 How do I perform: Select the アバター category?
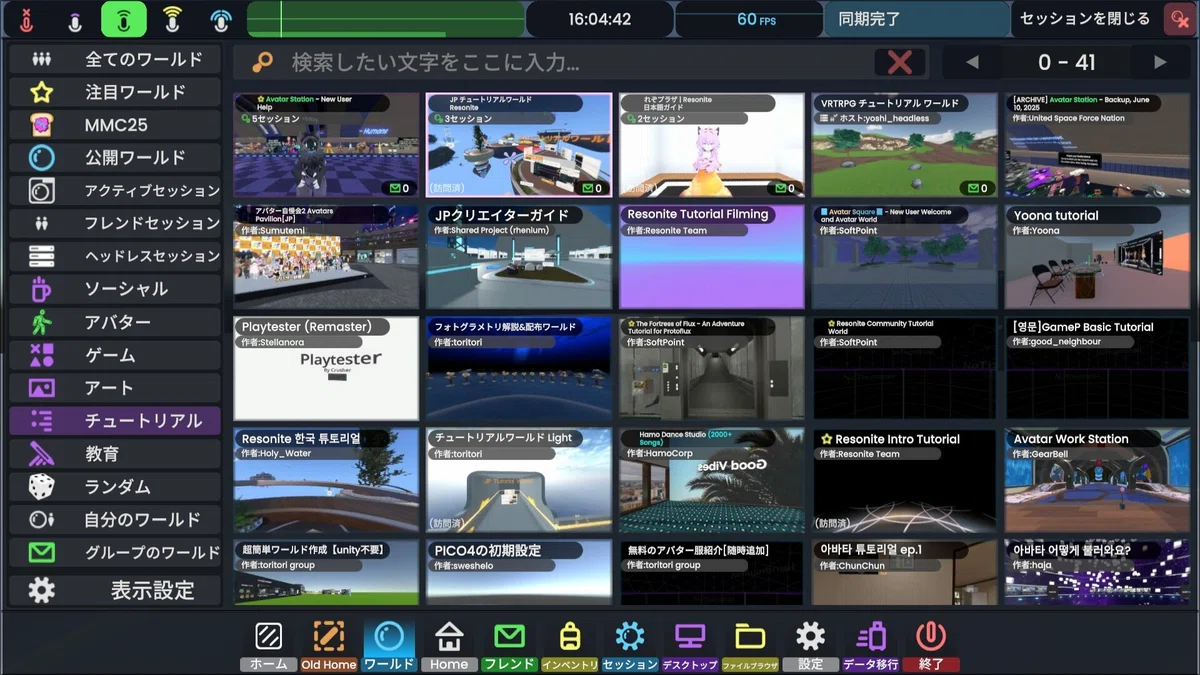point(115,322)
